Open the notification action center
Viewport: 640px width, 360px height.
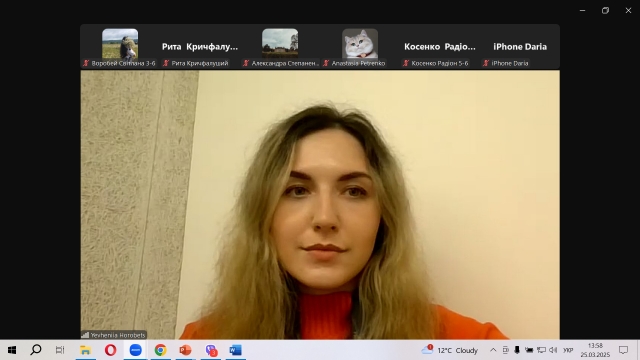[x=623, y=350]
